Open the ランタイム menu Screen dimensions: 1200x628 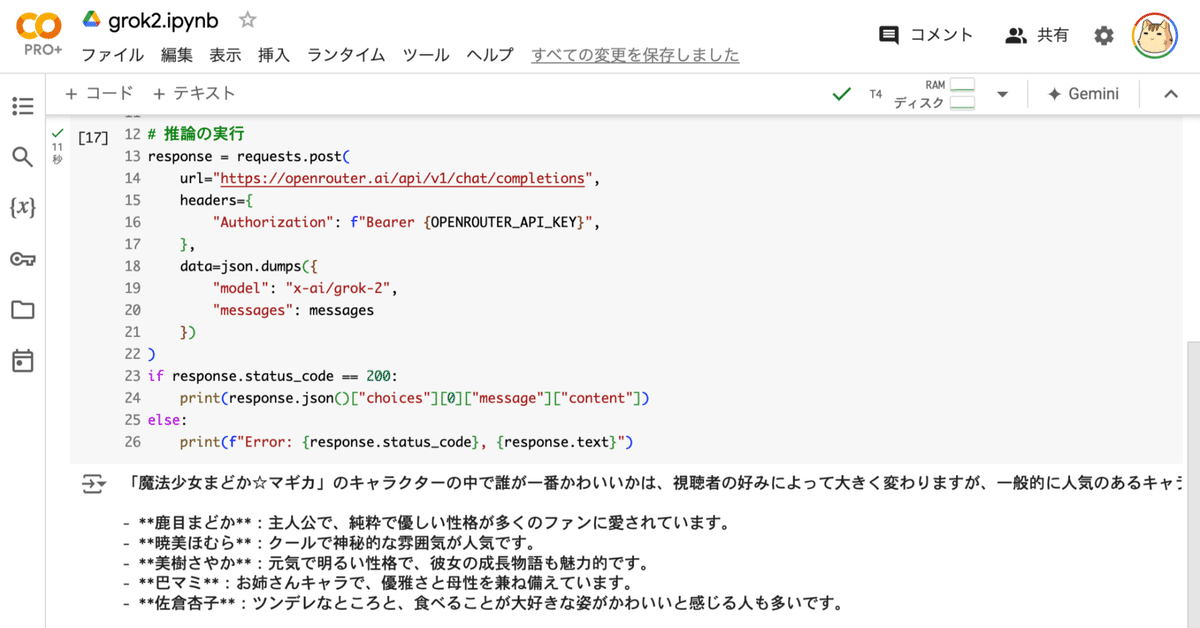(345, 55)
